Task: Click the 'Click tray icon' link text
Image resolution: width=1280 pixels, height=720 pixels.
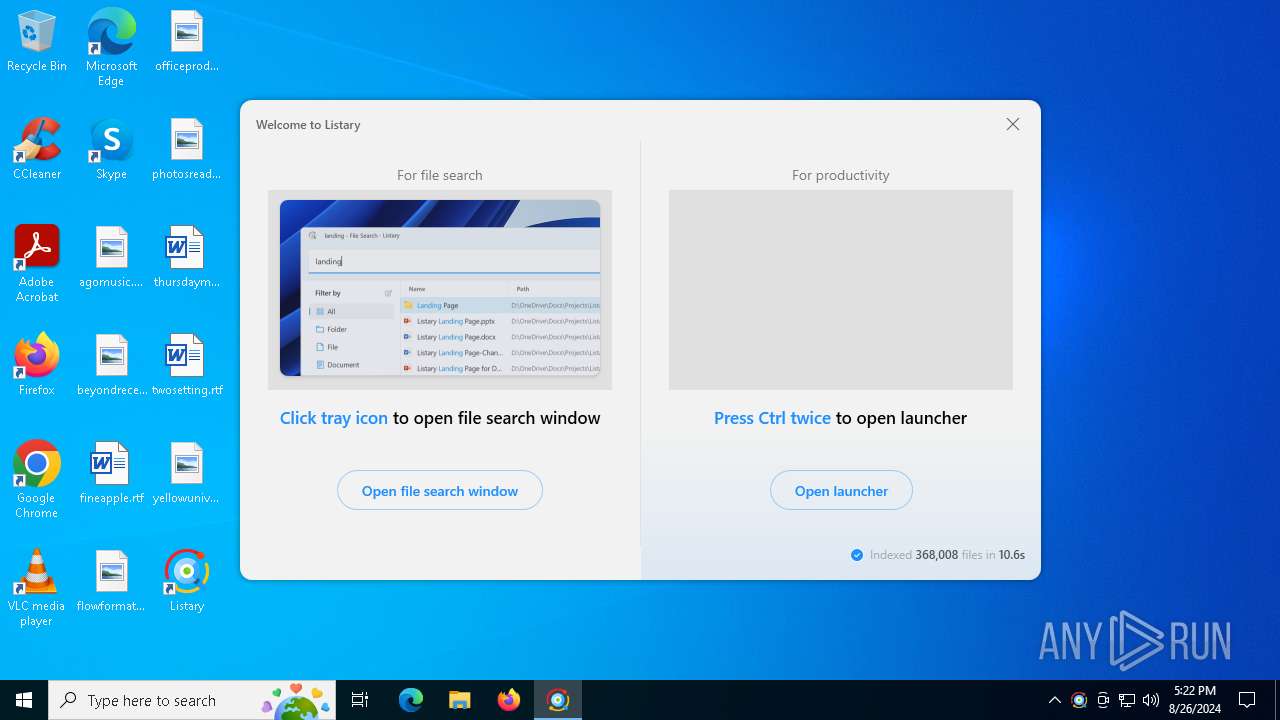Action: point(334,418)
